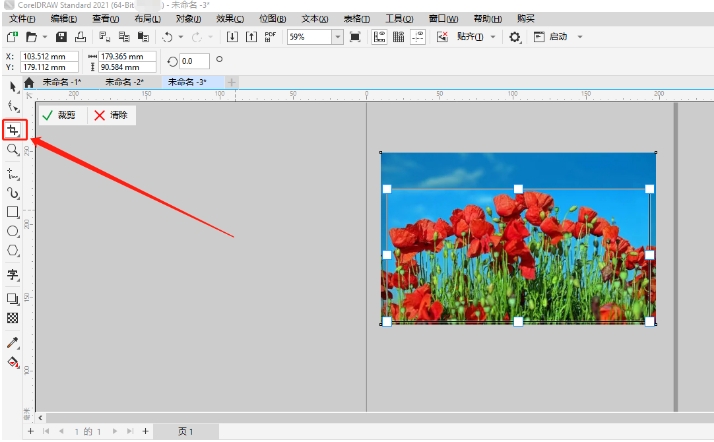This screenshot has height=442, width=714.
Task: Open the Options gear icon
Action: point(515,37)
